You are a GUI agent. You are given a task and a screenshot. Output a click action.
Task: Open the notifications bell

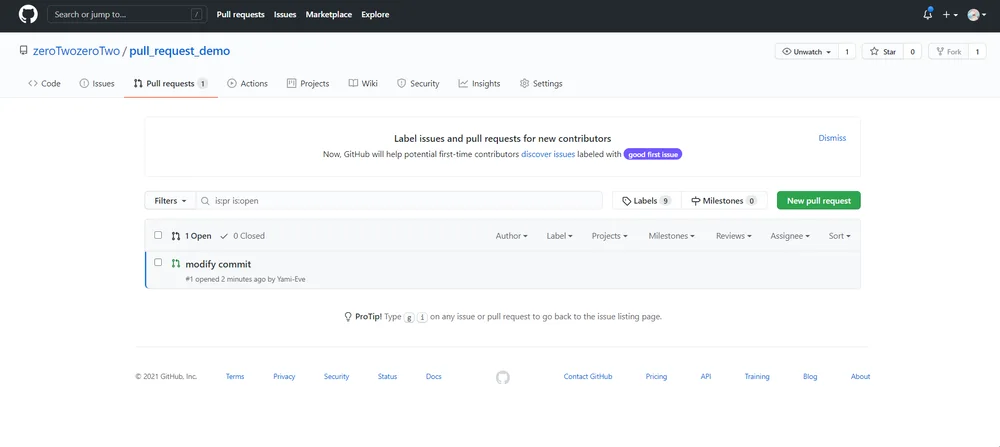927,14
